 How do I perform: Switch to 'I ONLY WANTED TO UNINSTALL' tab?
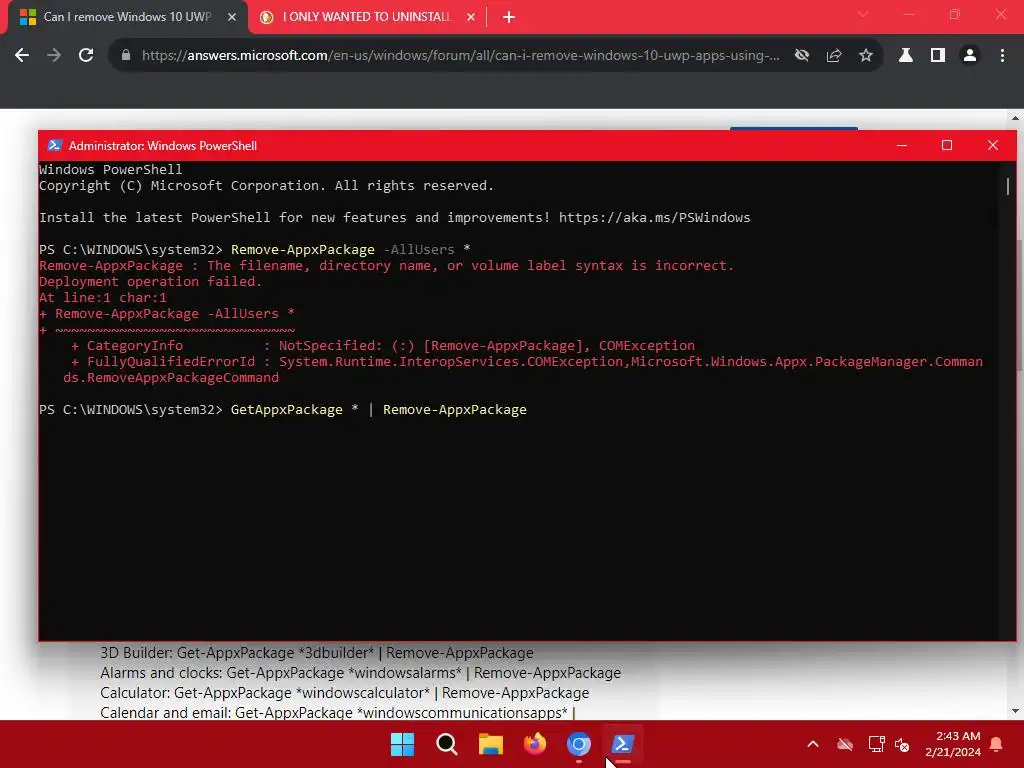(x=366, y=17)
